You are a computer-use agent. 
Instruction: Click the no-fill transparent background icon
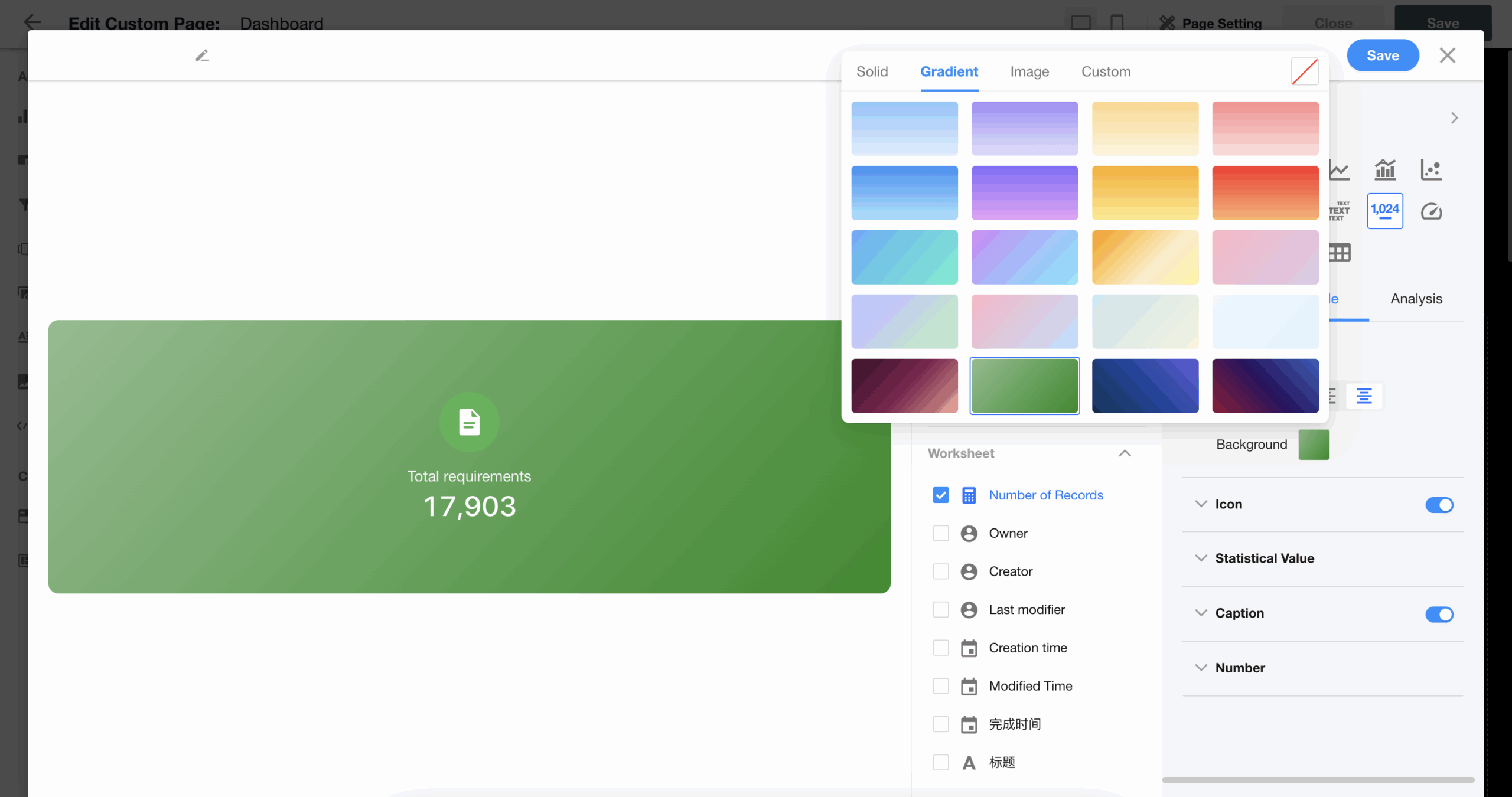pyautogui.click(x=1305, y=71)
